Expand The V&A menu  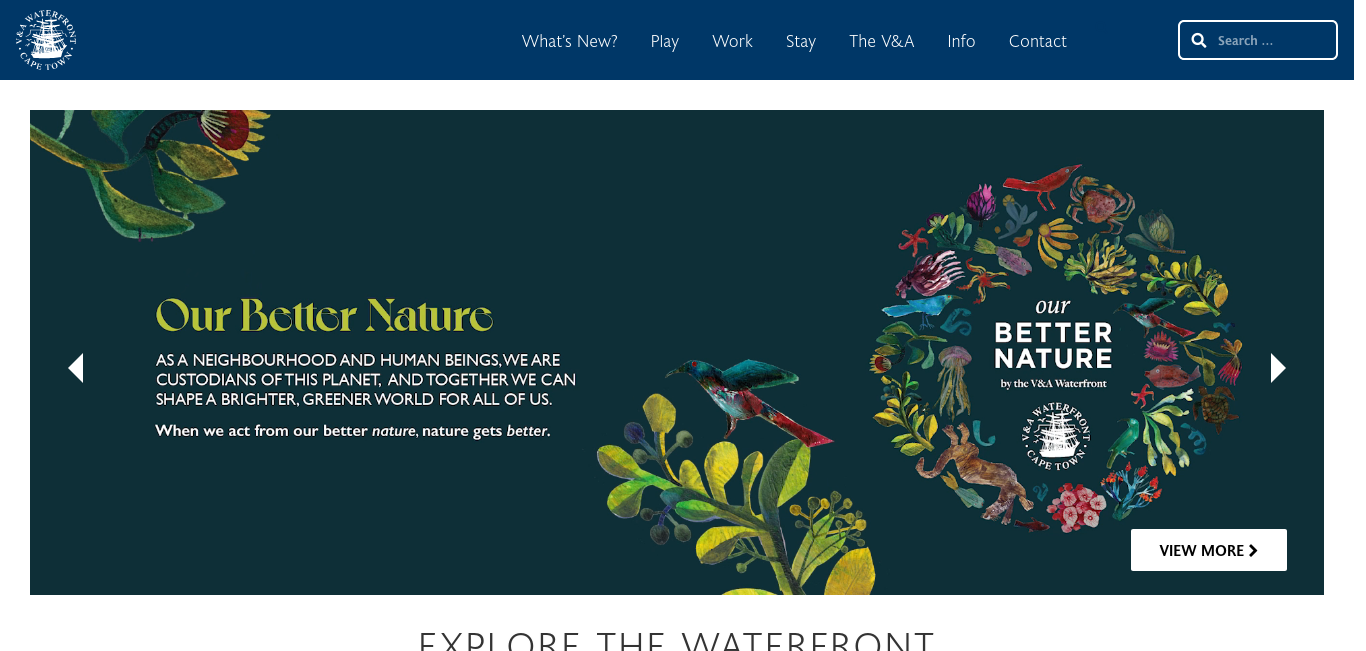[881, 41]
